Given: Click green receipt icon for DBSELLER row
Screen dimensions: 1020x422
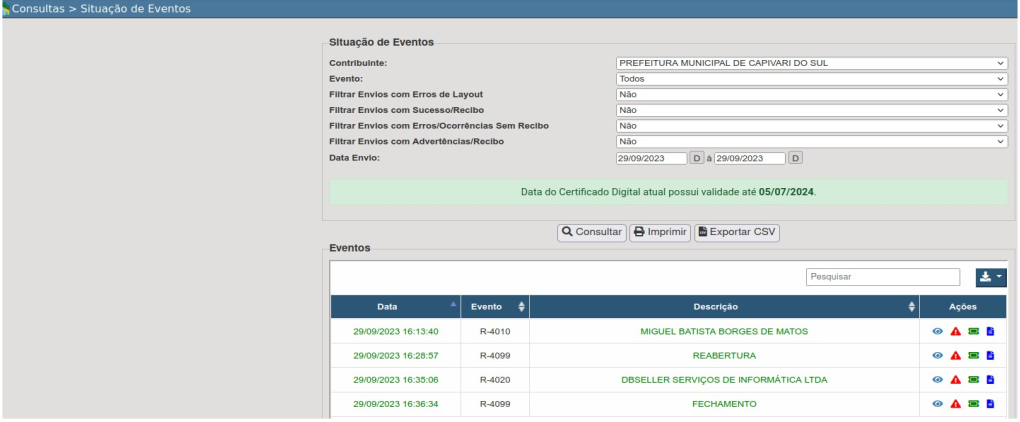Looking at the screenshot, I should point(973,380).
